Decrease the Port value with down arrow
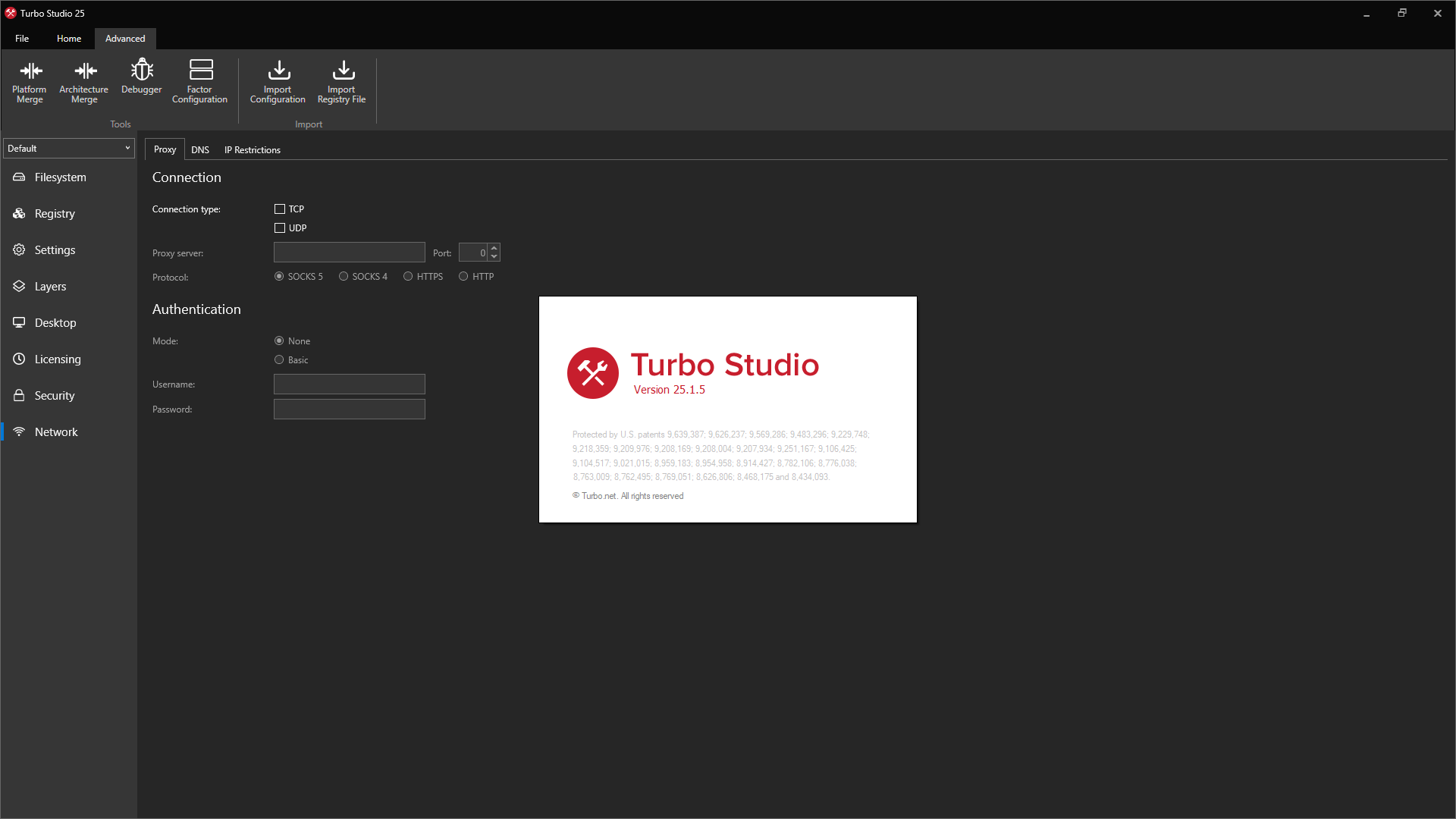The height and width of the screenshot is (819, 1456). click(x=494, y=257)
